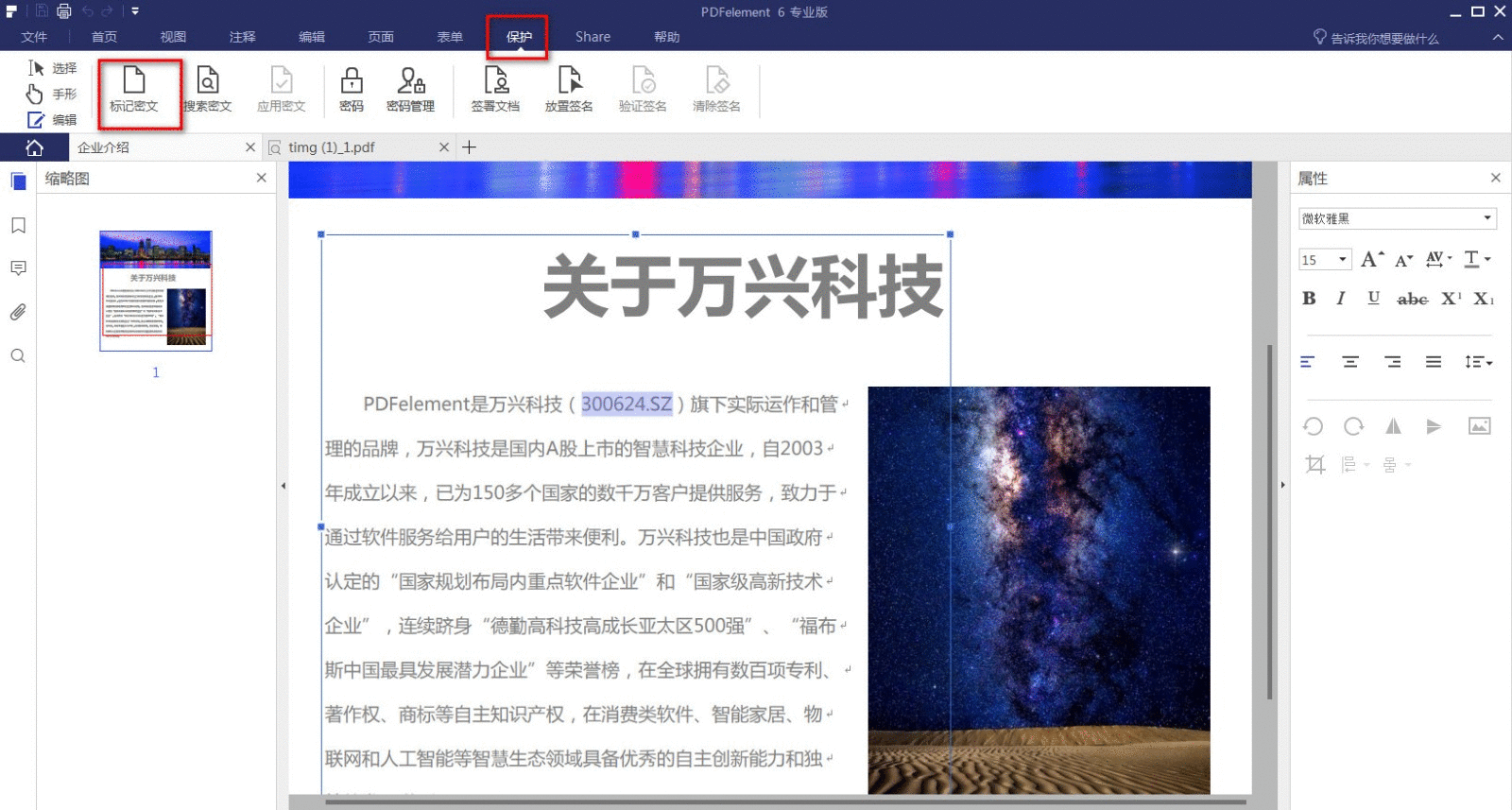The height and width of the screenshot is (810, 1512).
Task: Open 密码管理 password management
Action: [411, 90]
